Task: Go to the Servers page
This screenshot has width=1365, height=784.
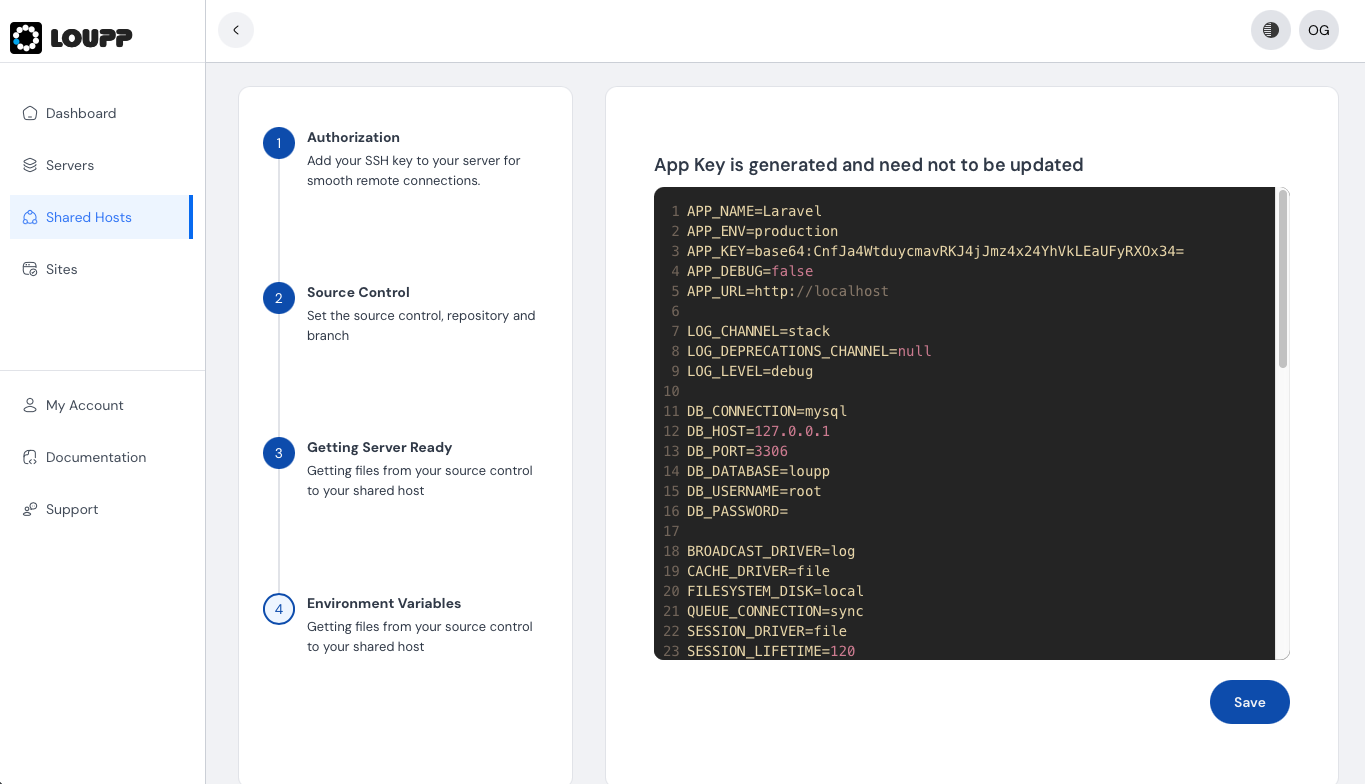Action: click(100, 165)
